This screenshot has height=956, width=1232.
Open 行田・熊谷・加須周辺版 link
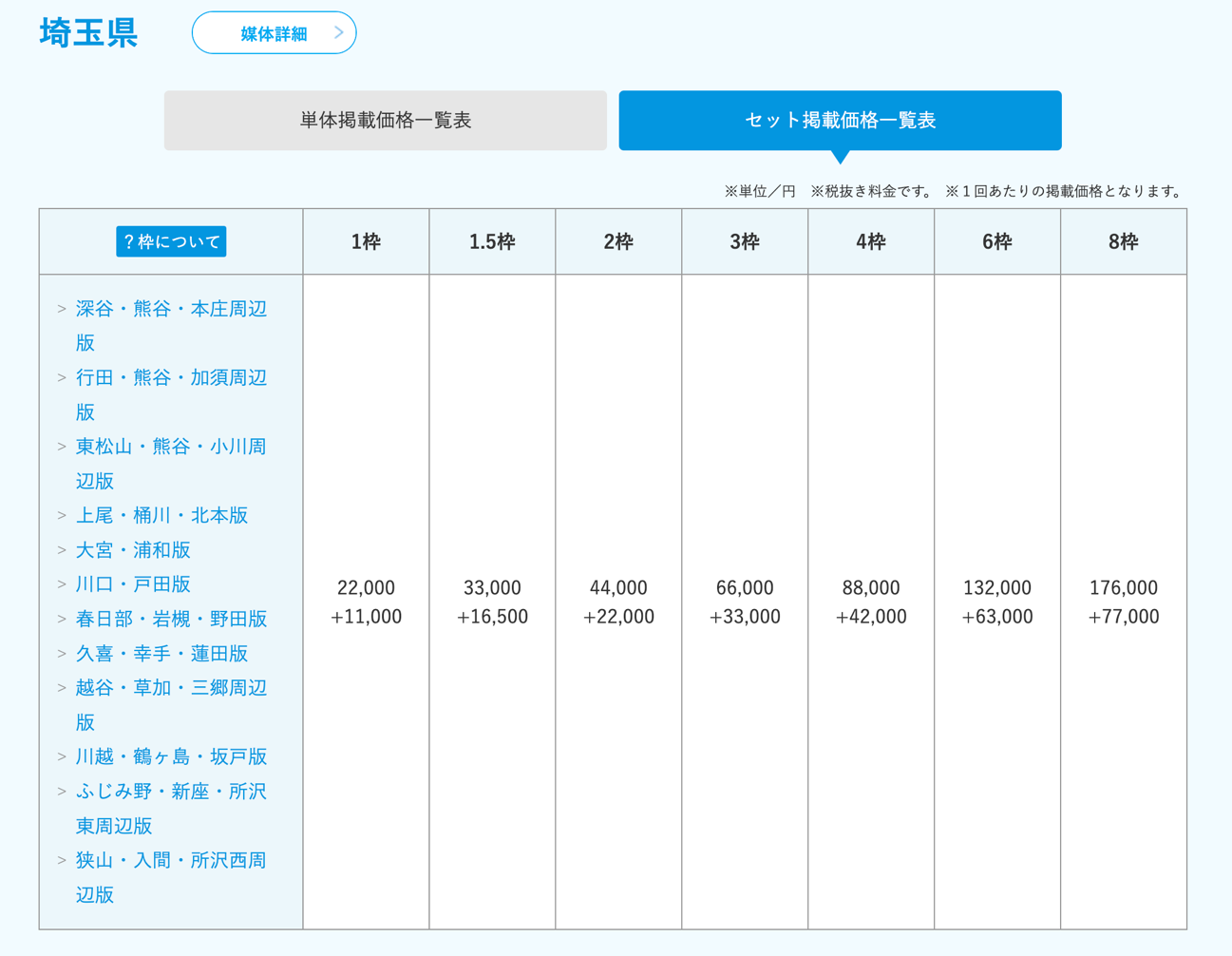click(x=171, y=394)
